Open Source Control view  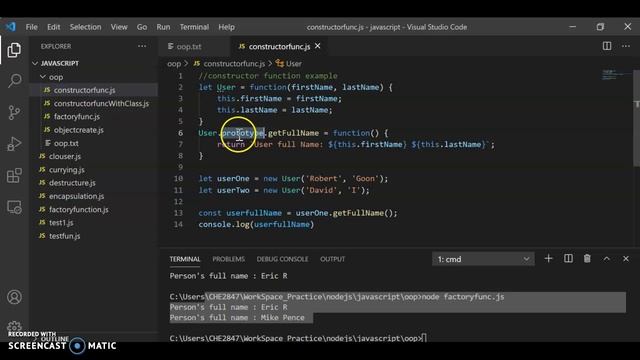pyautogui.click(x=14, y=112)
